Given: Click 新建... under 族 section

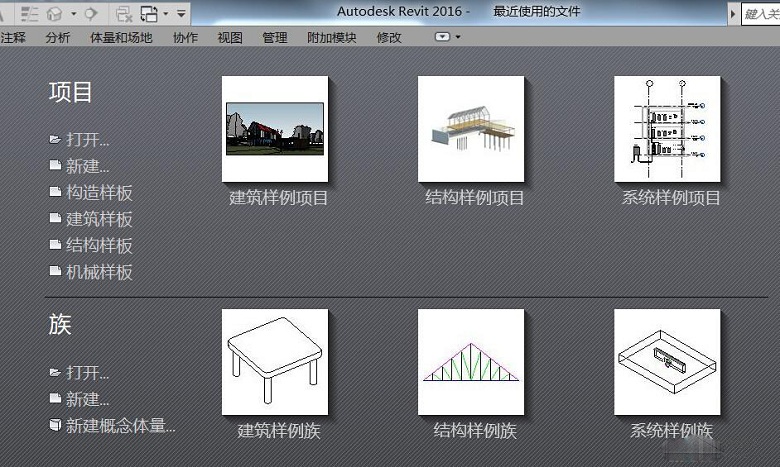Looking at the screenshot, I should tap(88, 399).
